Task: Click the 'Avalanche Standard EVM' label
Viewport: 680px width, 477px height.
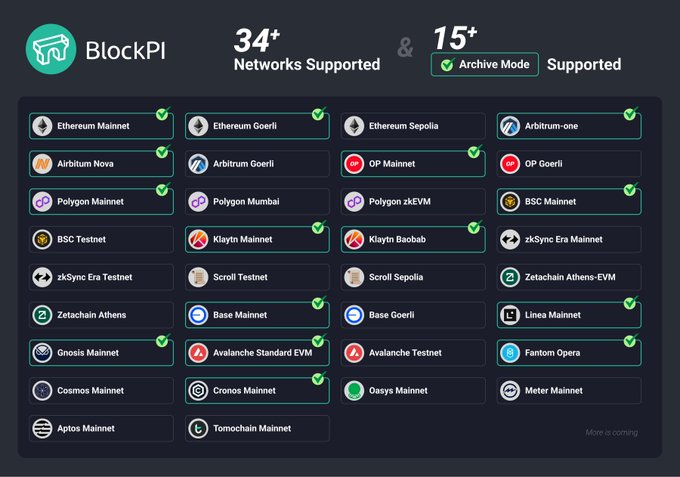Action: tap(263, 353)
